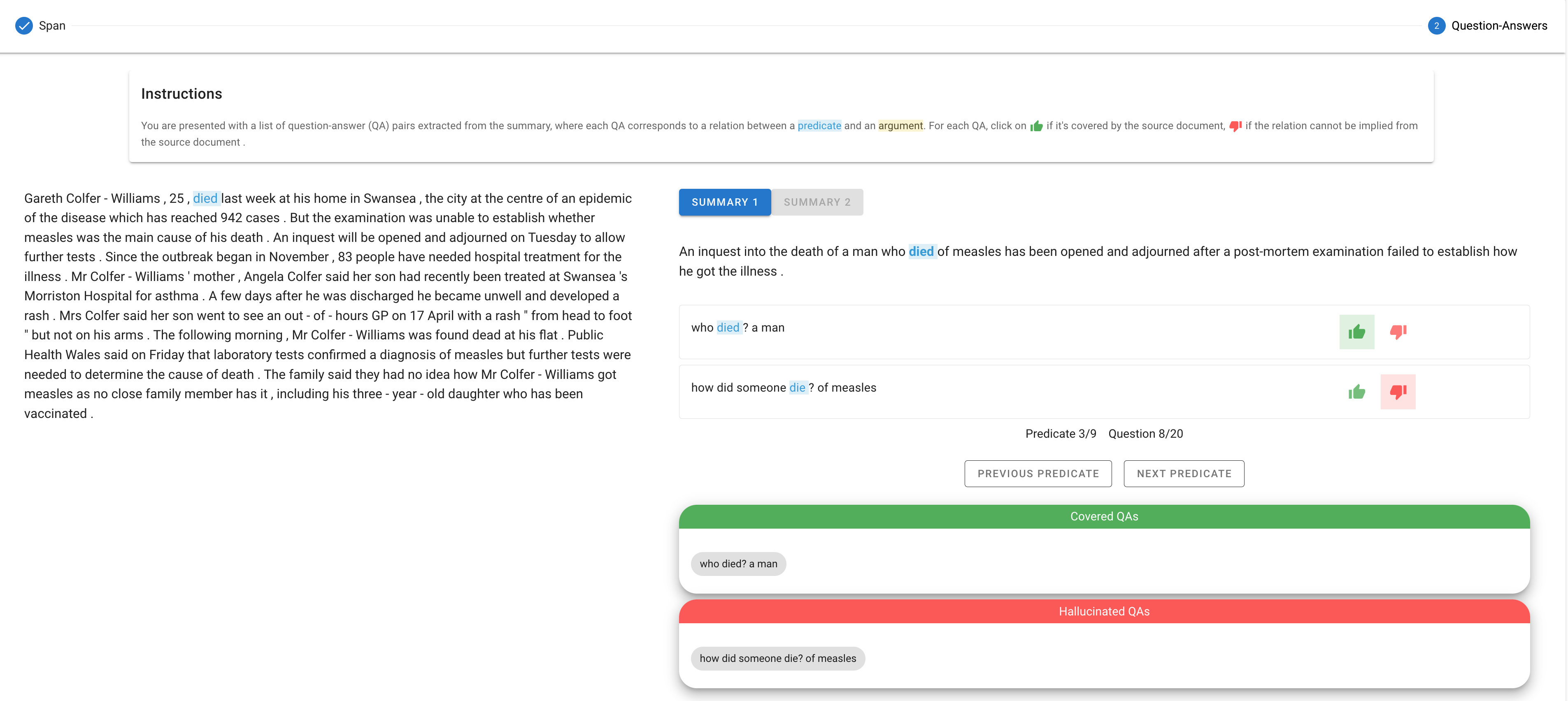The height and width of the screenshot is (701, 1568).
Task: Click thumbs down icon in Instructions text
Action: (x=1235, y=126)
